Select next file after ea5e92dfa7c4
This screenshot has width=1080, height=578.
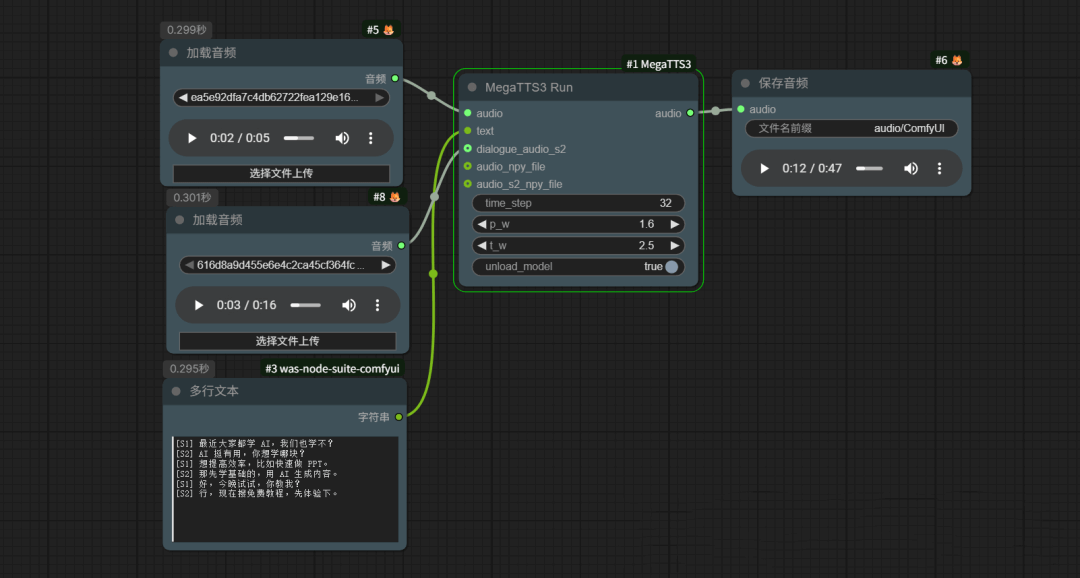click(380, 98)
